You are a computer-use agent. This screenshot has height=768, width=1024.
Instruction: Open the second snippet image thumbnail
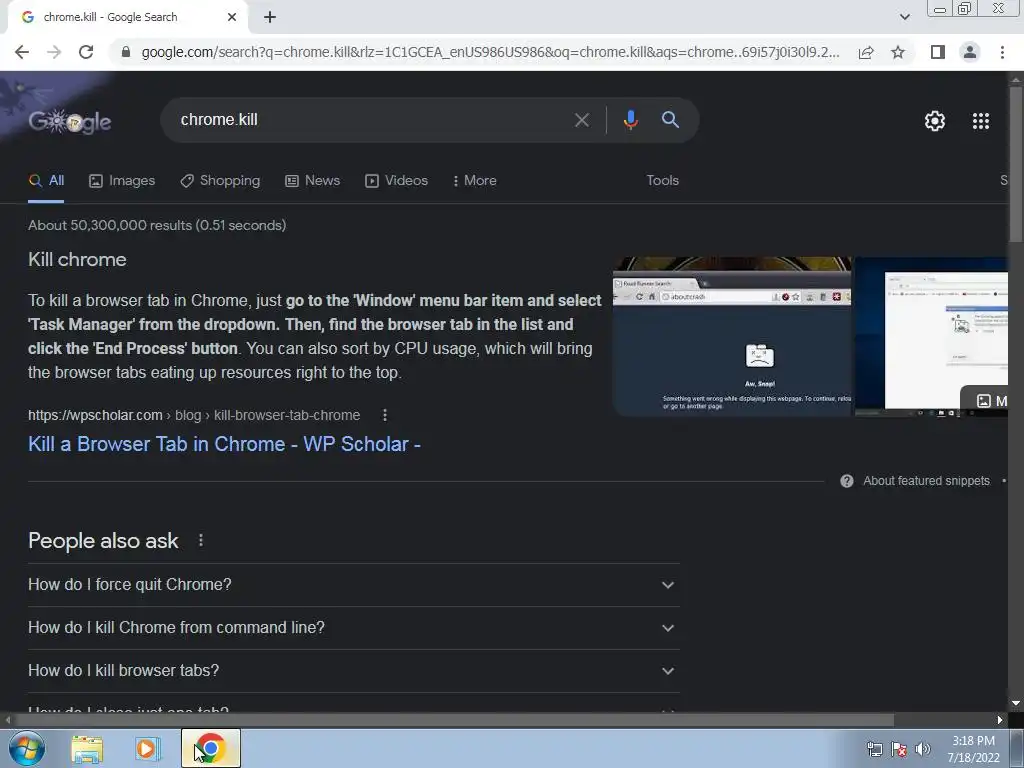pos(931,336)
